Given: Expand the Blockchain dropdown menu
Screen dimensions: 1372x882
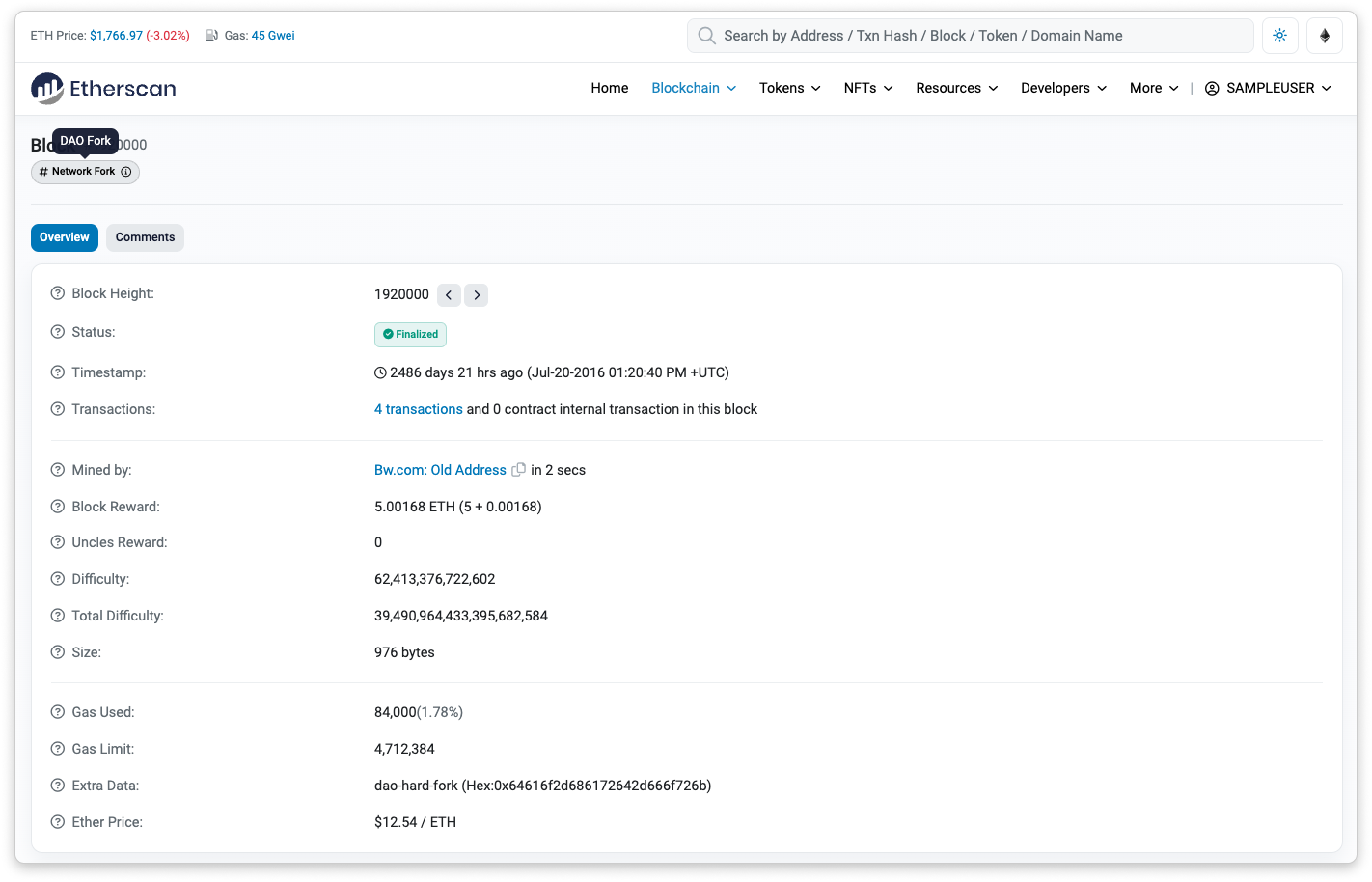Looking at the screenshot, I should [694, 88].
